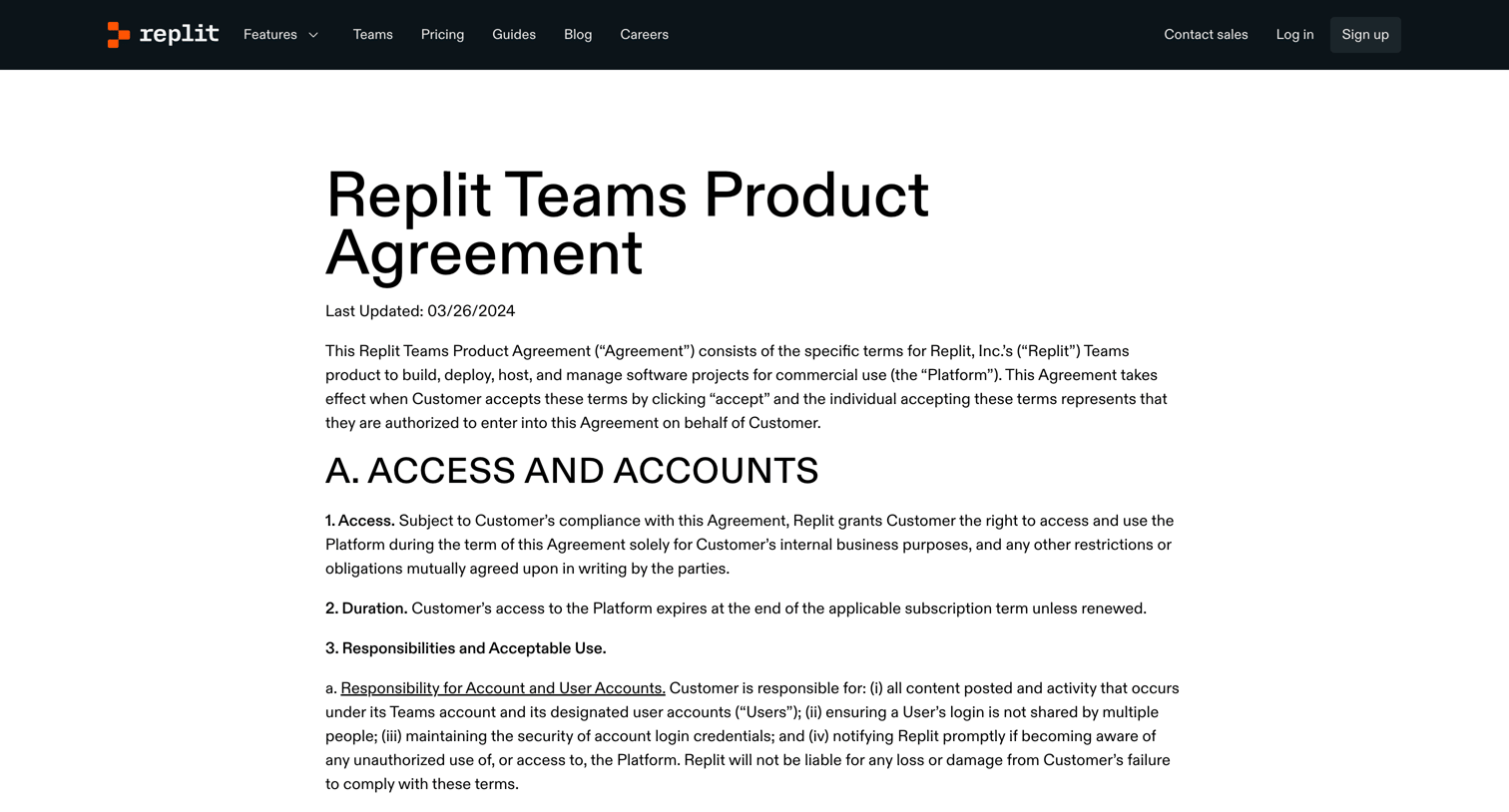The width and height of the screenshot is (1509, 812).
Task: Click the Replit logo icon
Action: (119, 35)
